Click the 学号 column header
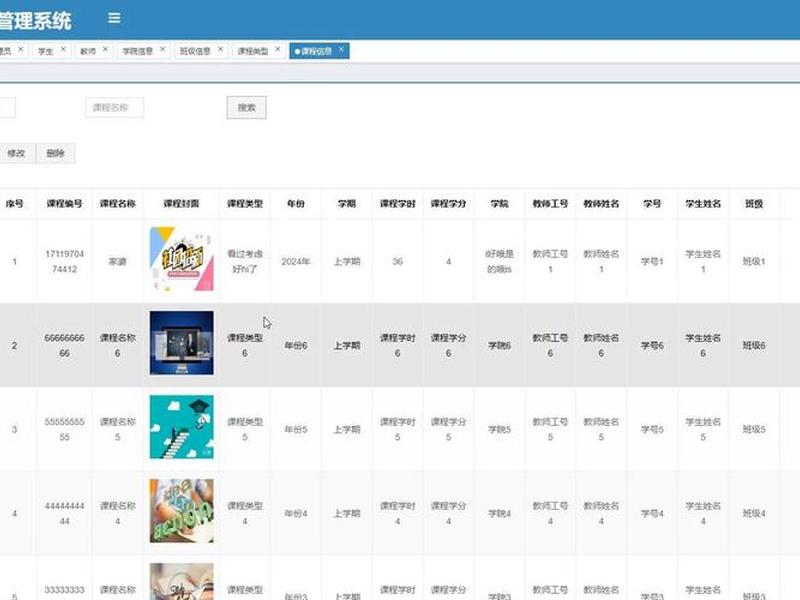The image size is (800, 600). (652, 204)
